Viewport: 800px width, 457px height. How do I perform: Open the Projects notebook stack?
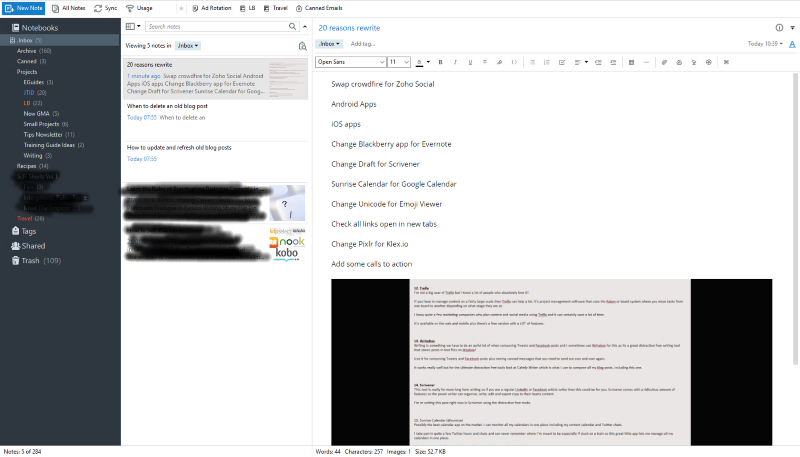coord(27,72)
